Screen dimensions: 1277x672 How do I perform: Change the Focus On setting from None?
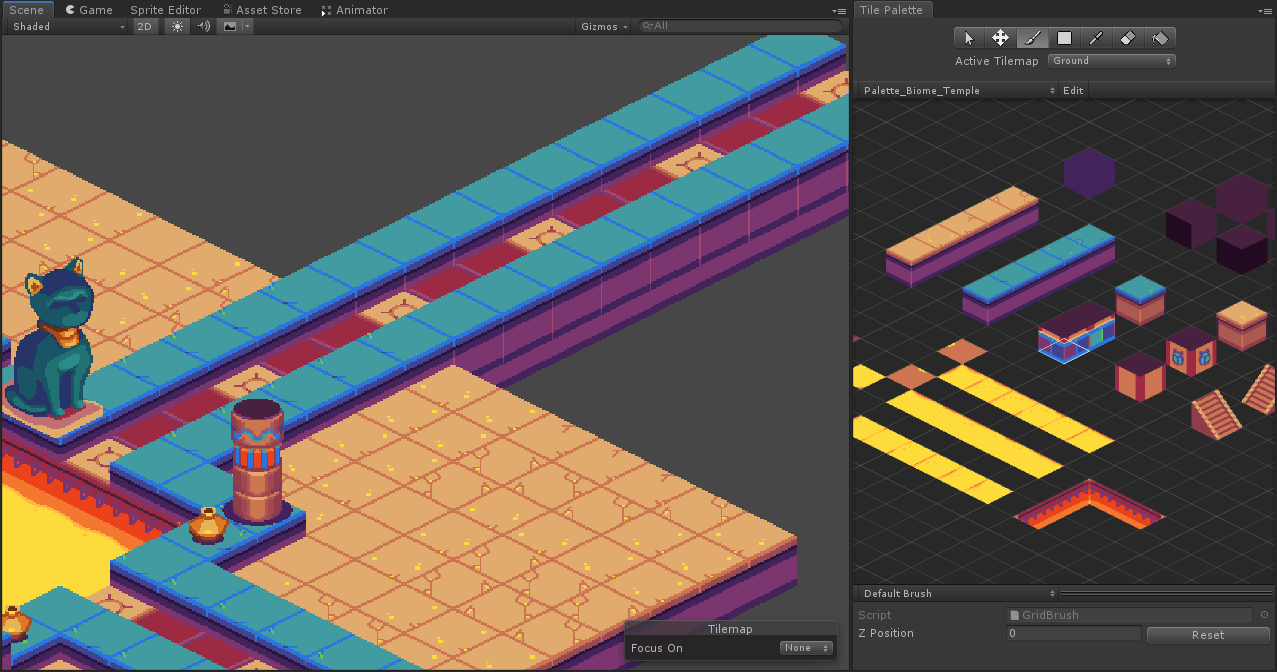pos(805,648)
